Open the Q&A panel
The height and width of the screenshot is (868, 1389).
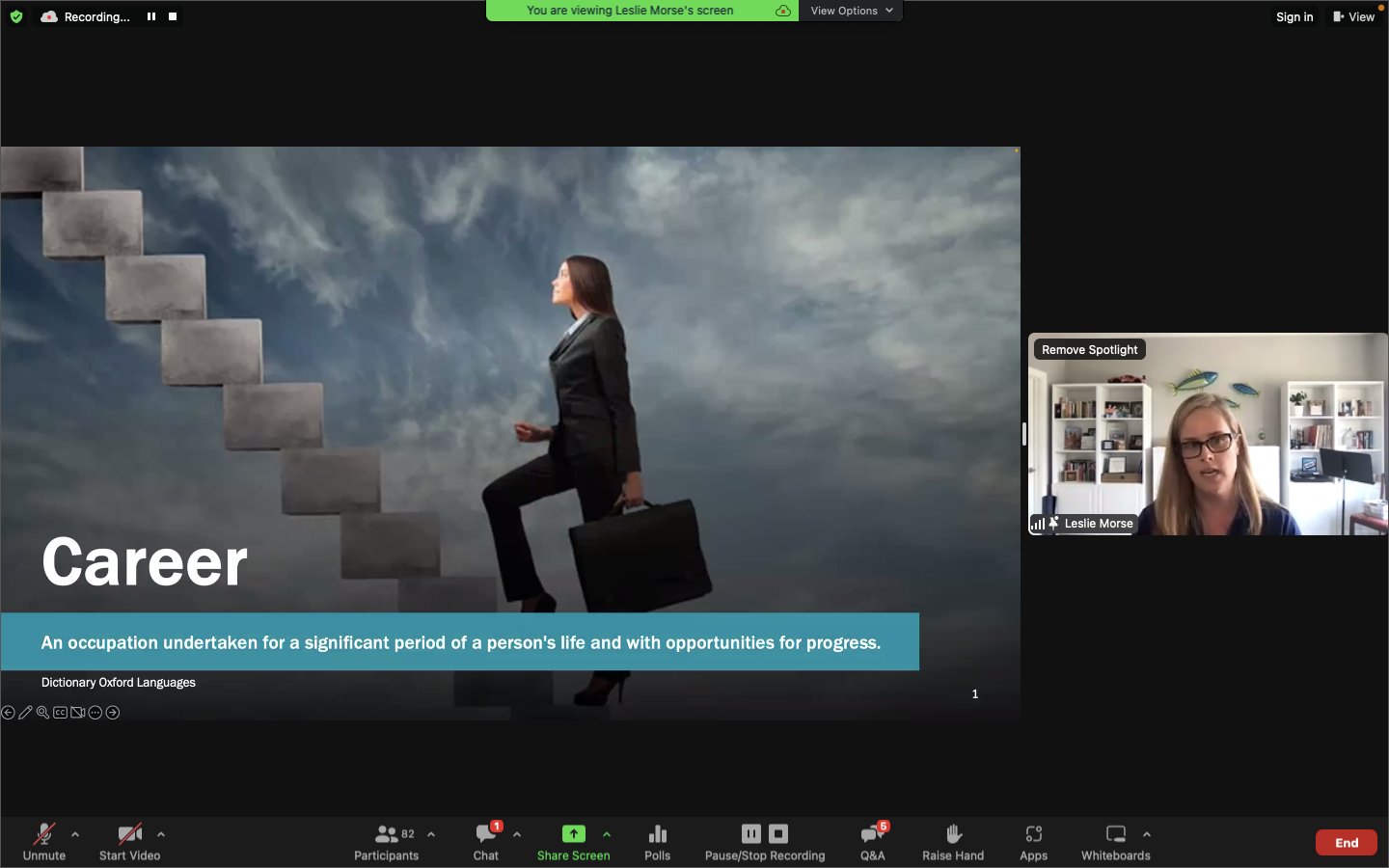873,841
